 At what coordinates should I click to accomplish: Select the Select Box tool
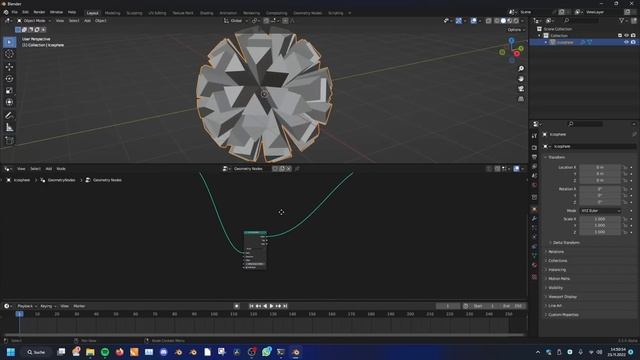[9, 42]
